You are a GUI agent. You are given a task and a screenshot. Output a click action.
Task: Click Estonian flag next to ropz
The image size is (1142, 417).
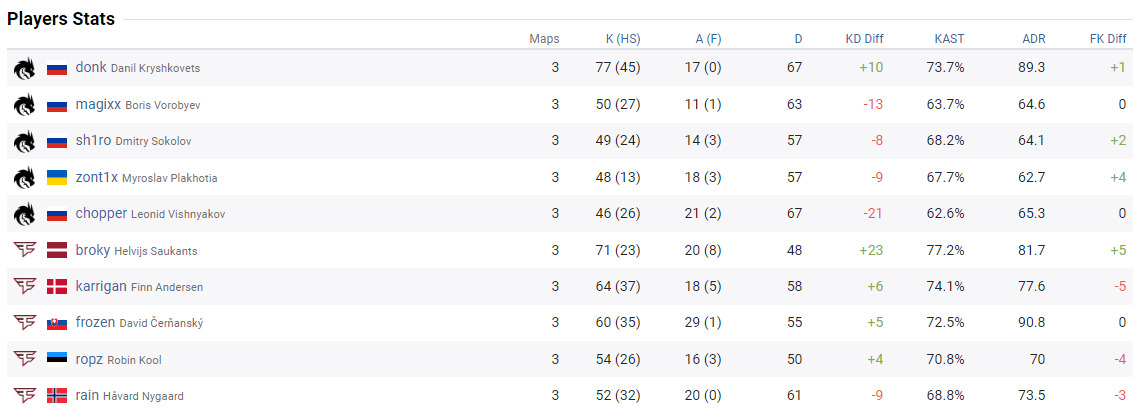pyautogui.click(x=57, y=360)
